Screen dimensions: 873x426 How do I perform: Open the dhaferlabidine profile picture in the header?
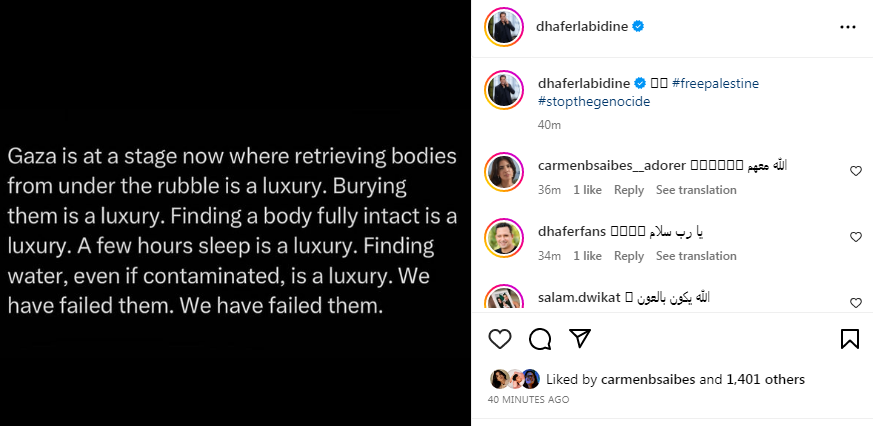(504, 27)
